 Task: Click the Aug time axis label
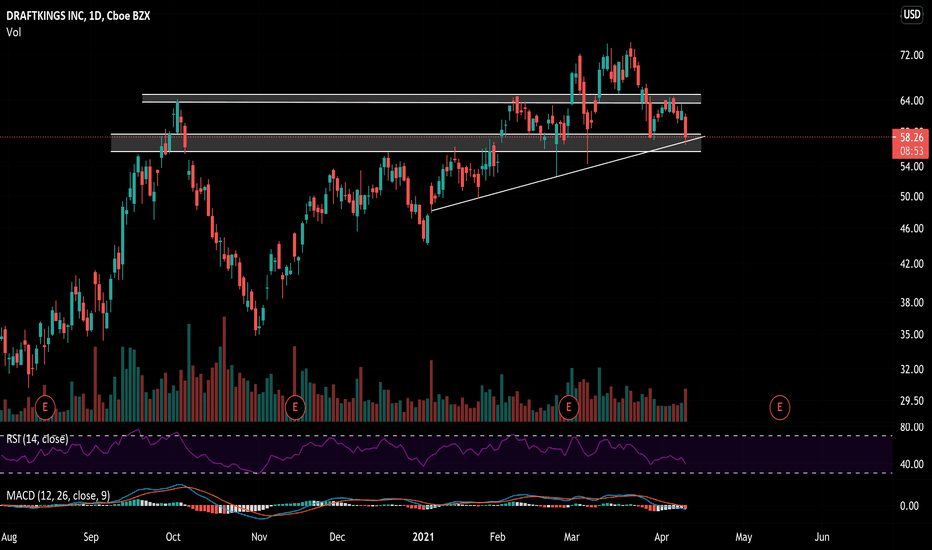[x=10, y=537]
